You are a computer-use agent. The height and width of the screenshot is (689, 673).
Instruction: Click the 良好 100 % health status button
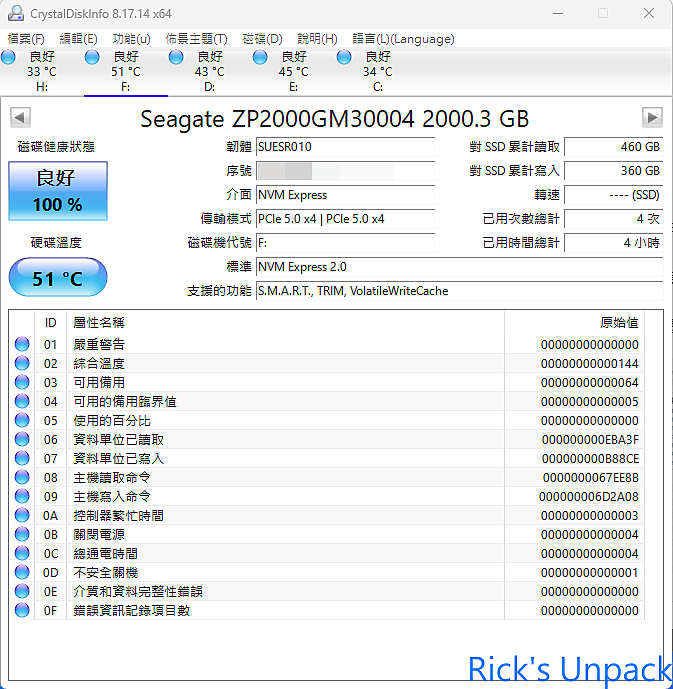[x=58, y=191]
